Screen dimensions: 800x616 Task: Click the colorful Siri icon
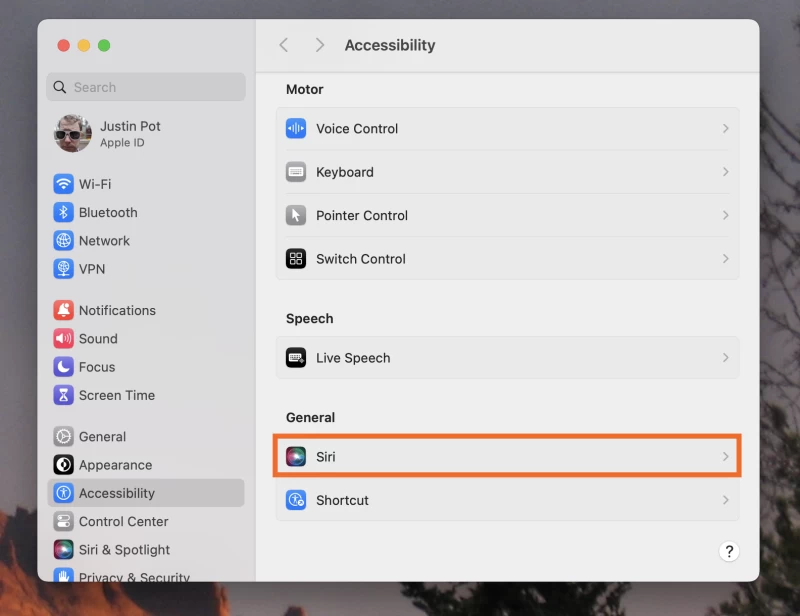295,456
